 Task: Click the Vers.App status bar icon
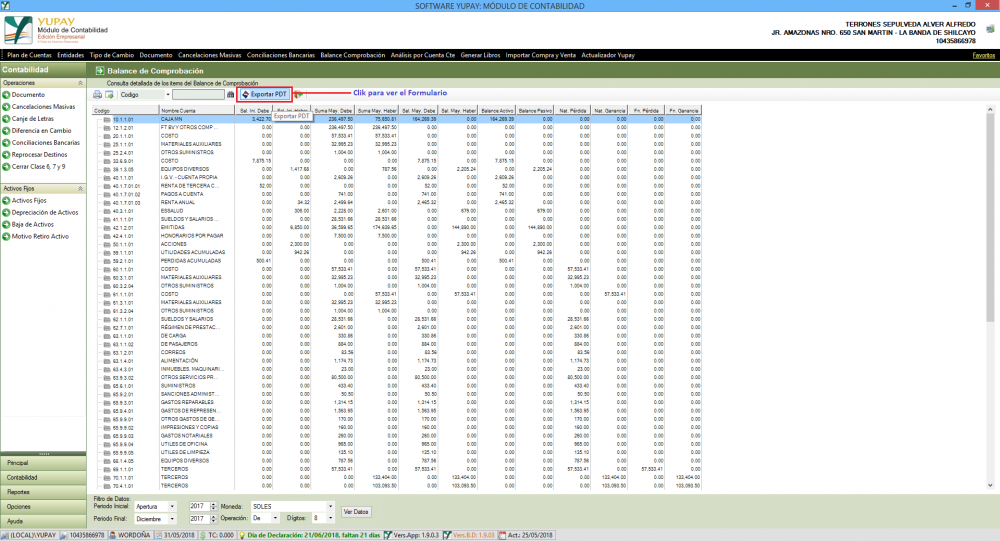pyautogui.click(x=388, y=535)
